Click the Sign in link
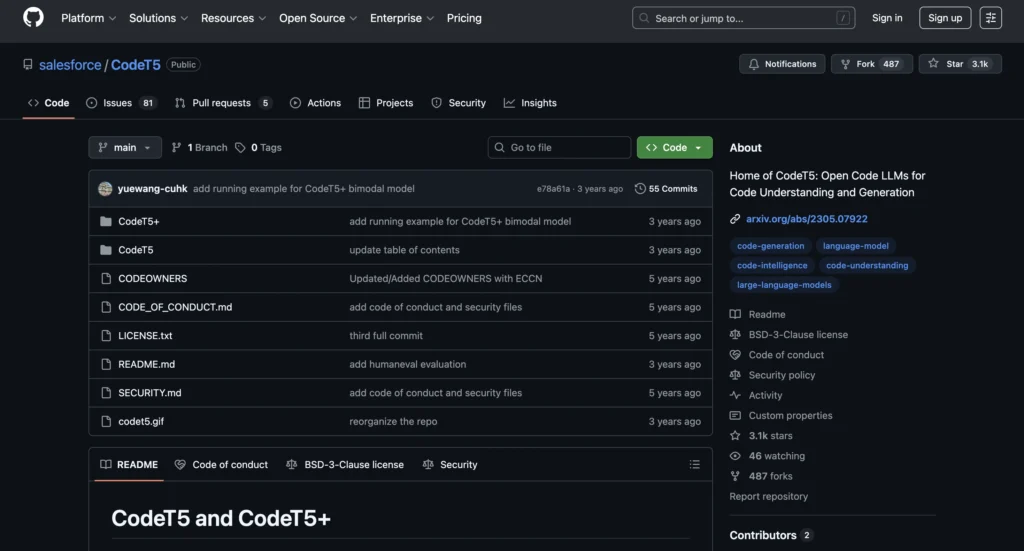 pos(887,18)
